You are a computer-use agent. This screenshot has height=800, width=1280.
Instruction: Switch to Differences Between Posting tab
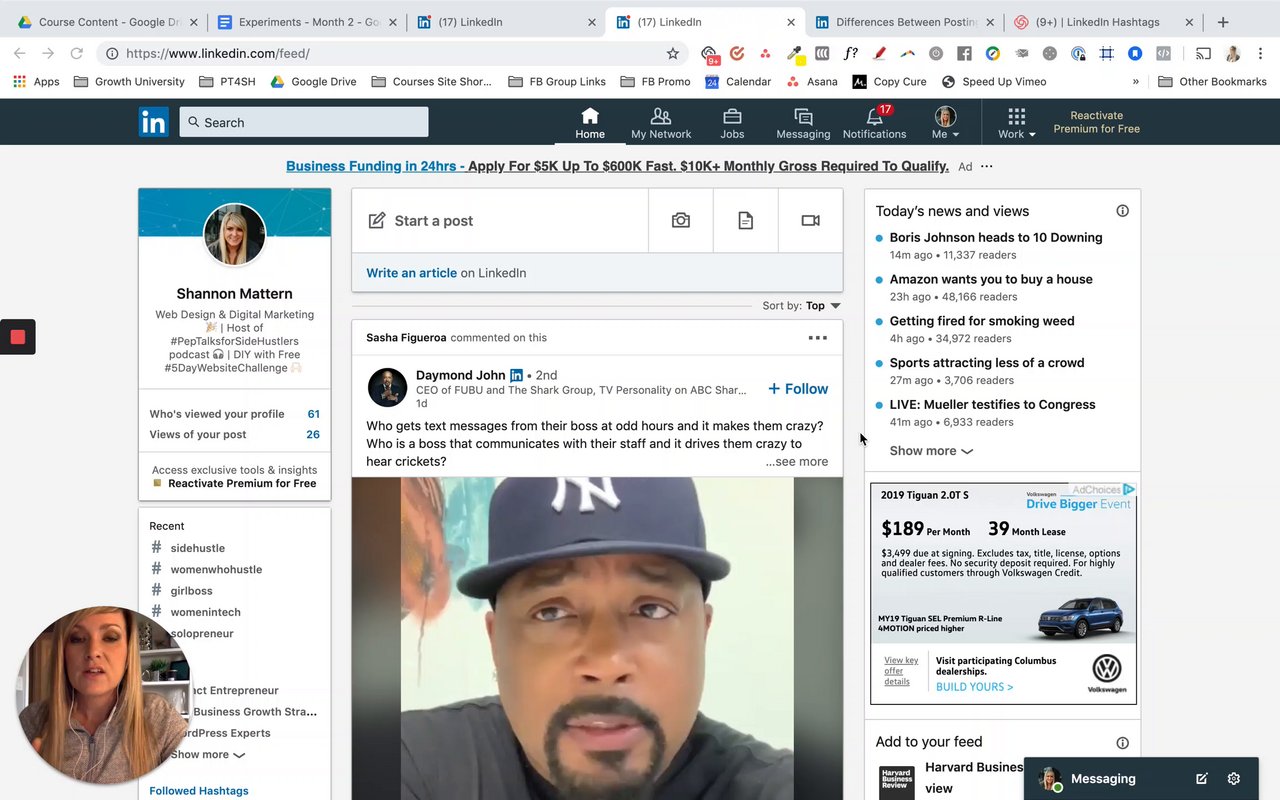click(x=904, y=22)
